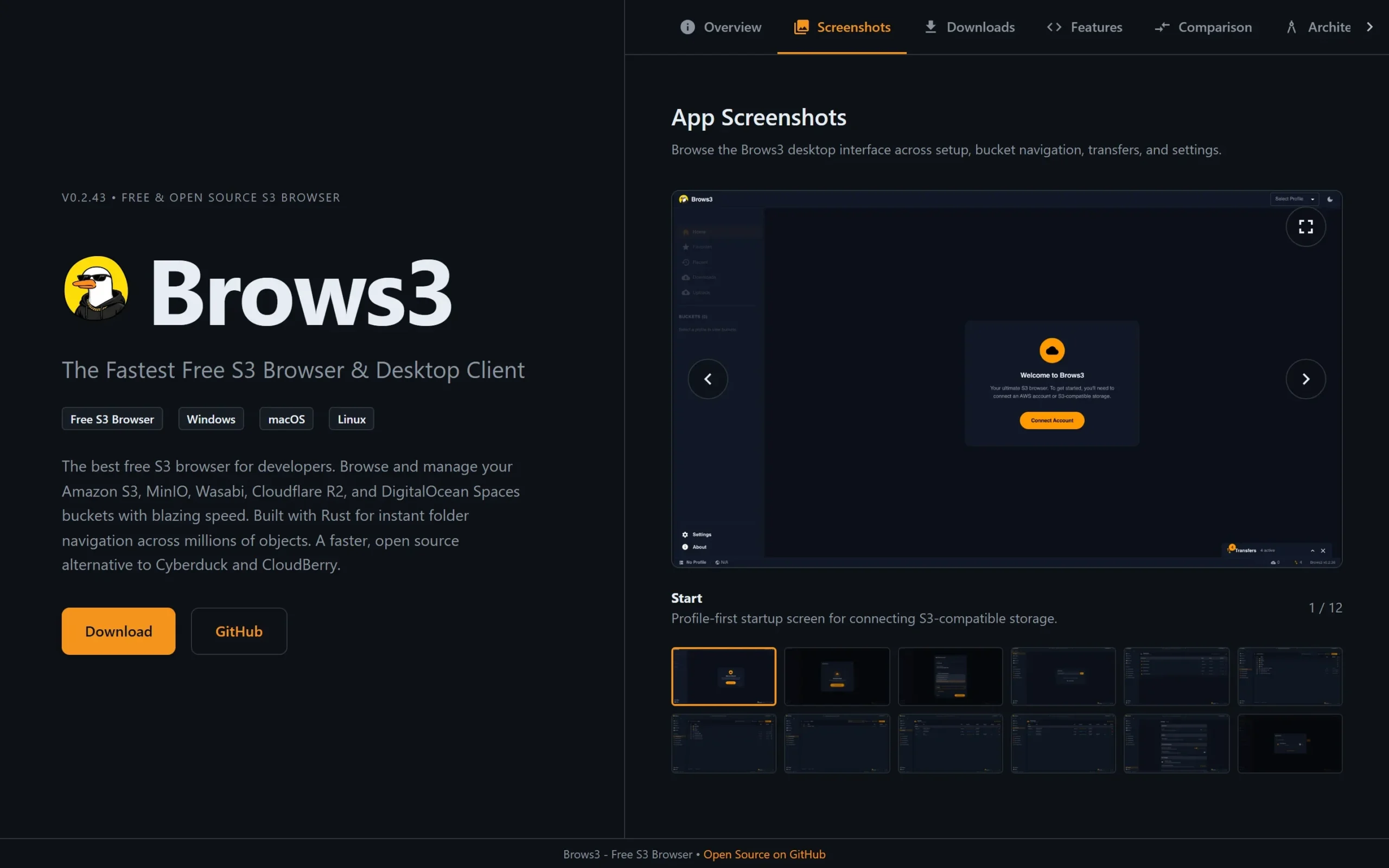
Task: Follow the Open Source on GitHub link
Action: point(764,854)
